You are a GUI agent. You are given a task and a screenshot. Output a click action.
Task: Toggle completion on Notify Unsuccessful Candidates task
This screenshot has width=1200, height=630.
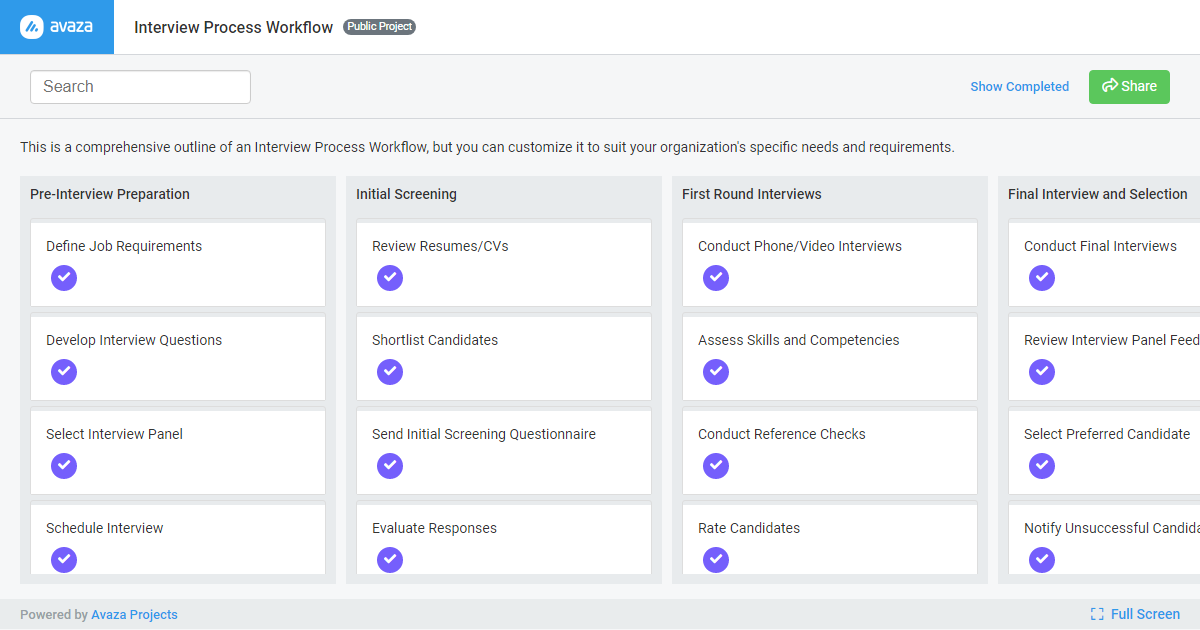point(1042,560)
